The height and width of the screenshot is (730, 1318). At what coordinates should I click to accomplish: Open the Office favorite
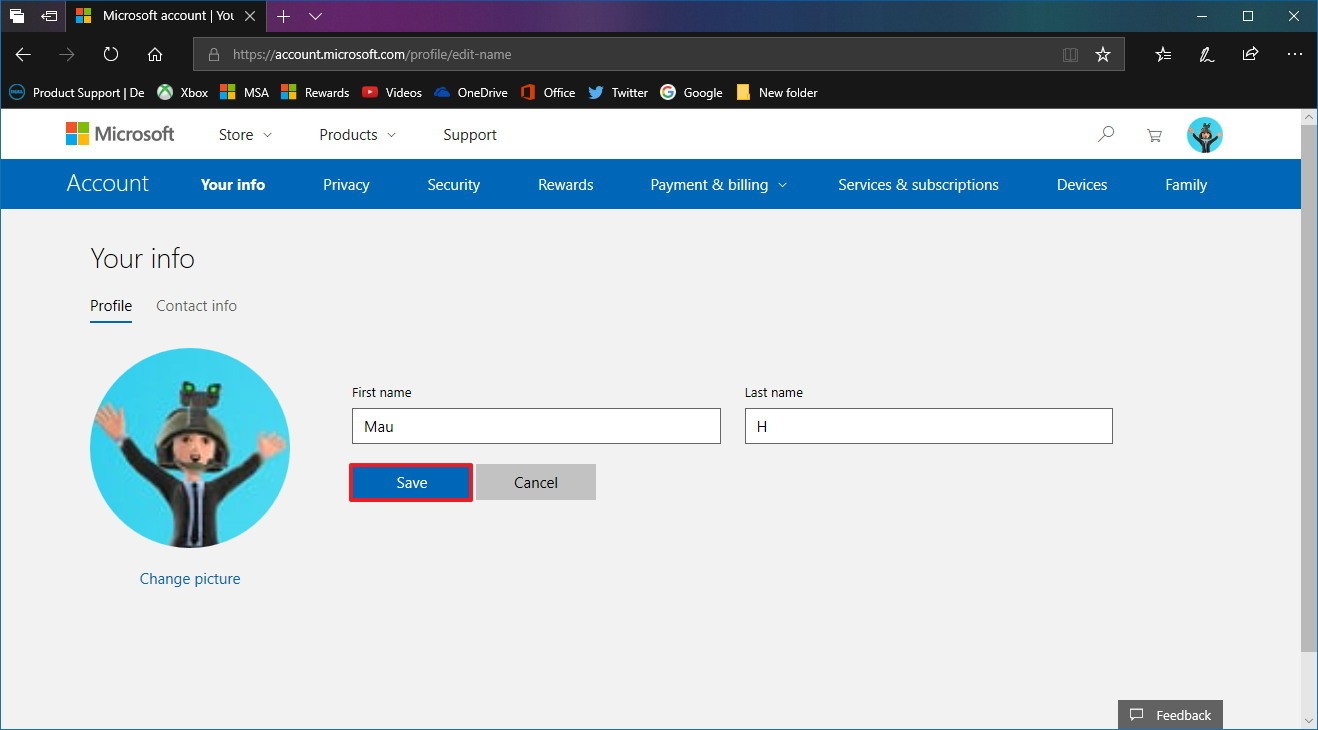(x=547, y=92)
